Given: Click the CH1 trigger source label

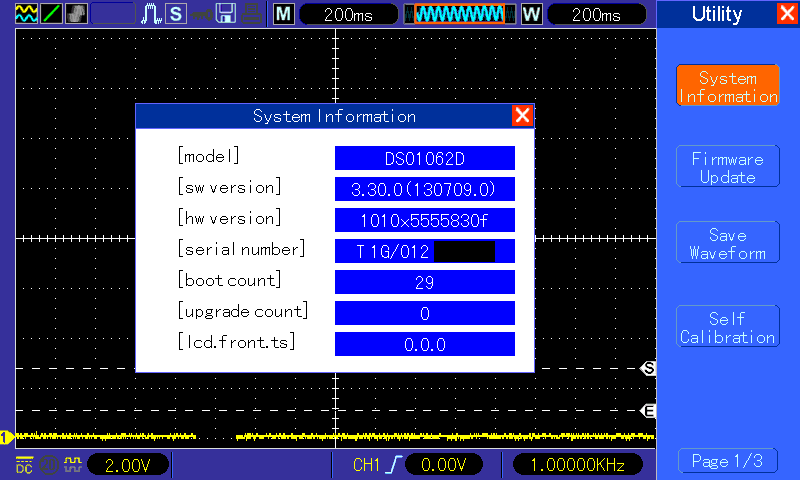Looking at the screenshot, I should point(366,465).
